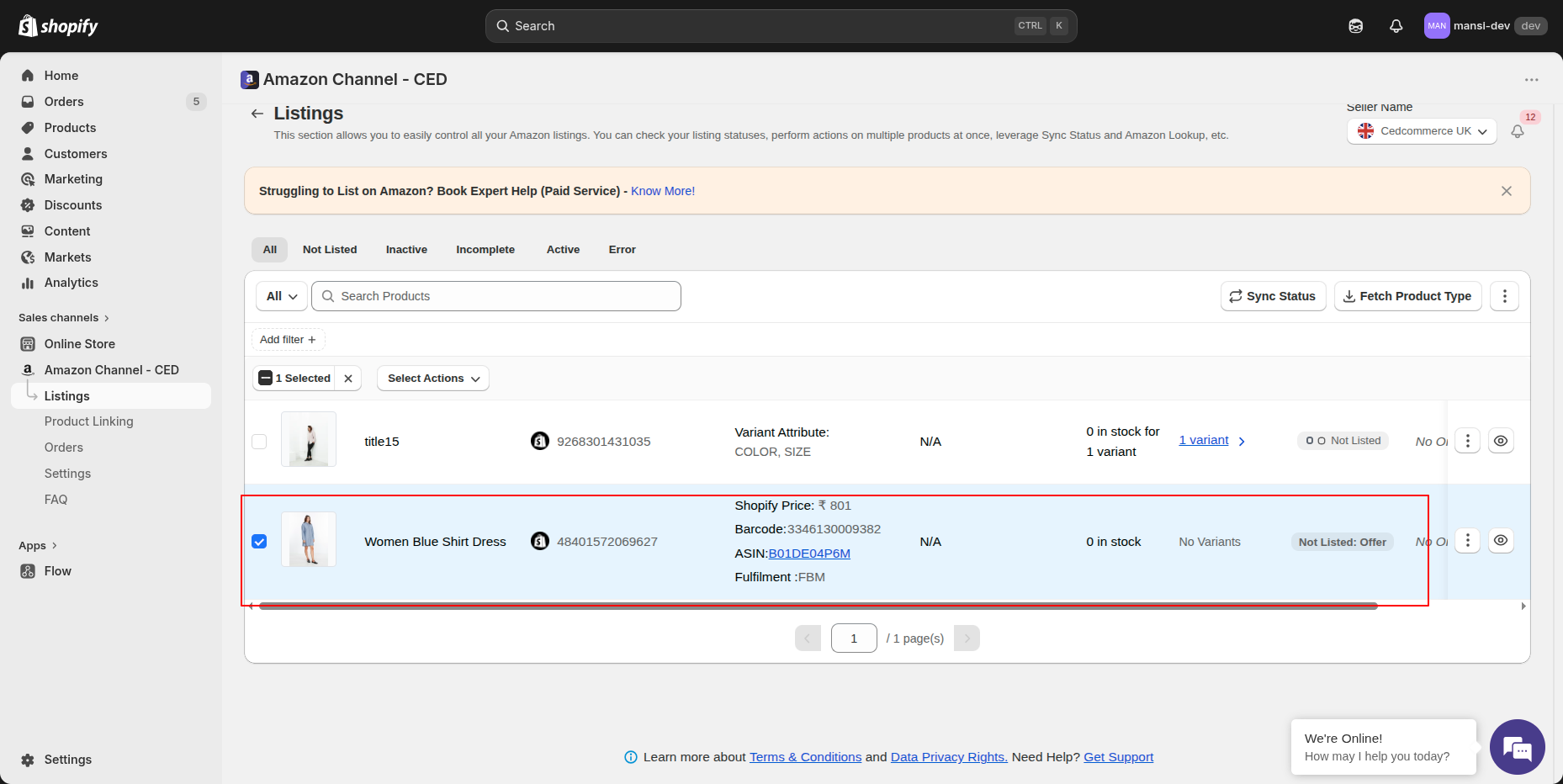Viewport: 1563px width, 784px height.
Task: Open row actions for Women Blue Shirt Dress
Action: tap(1467, 540)
